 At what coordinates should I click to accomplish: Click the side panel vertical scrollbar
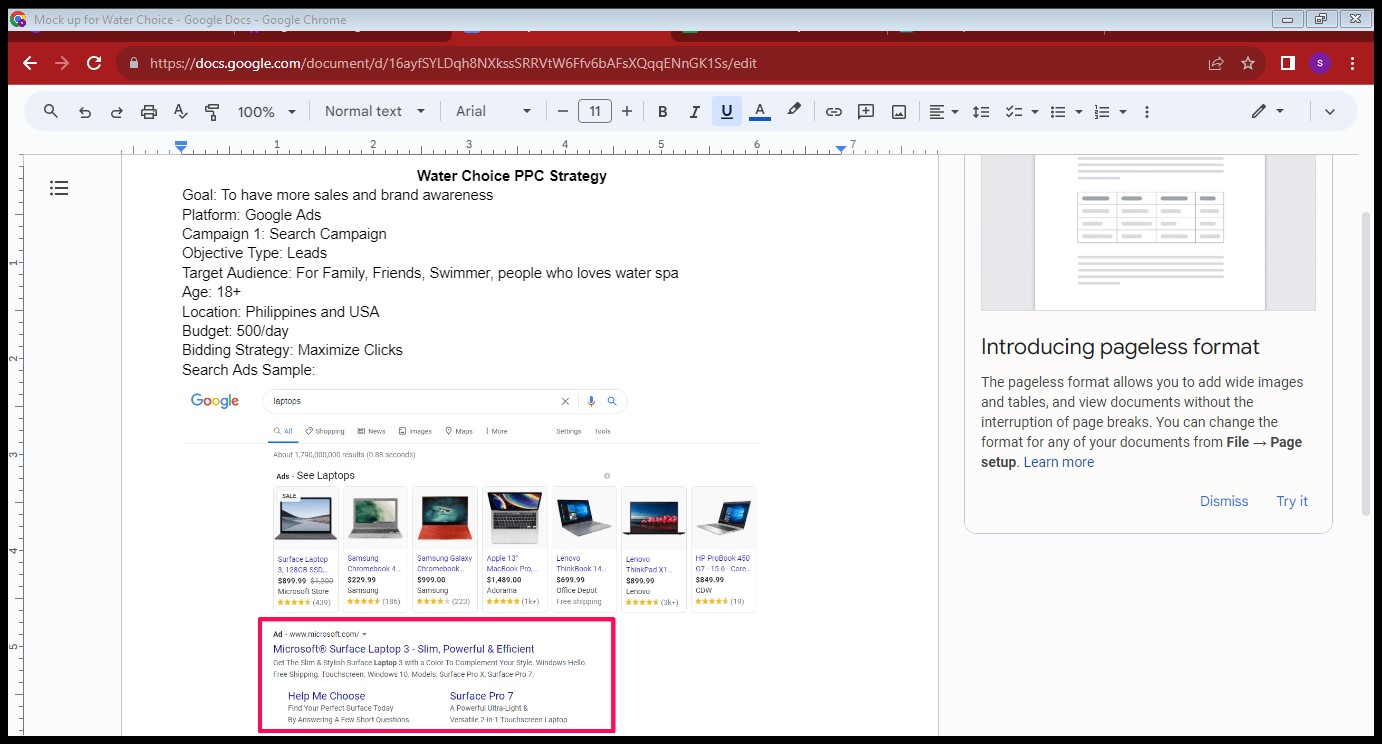[1365, 362]
